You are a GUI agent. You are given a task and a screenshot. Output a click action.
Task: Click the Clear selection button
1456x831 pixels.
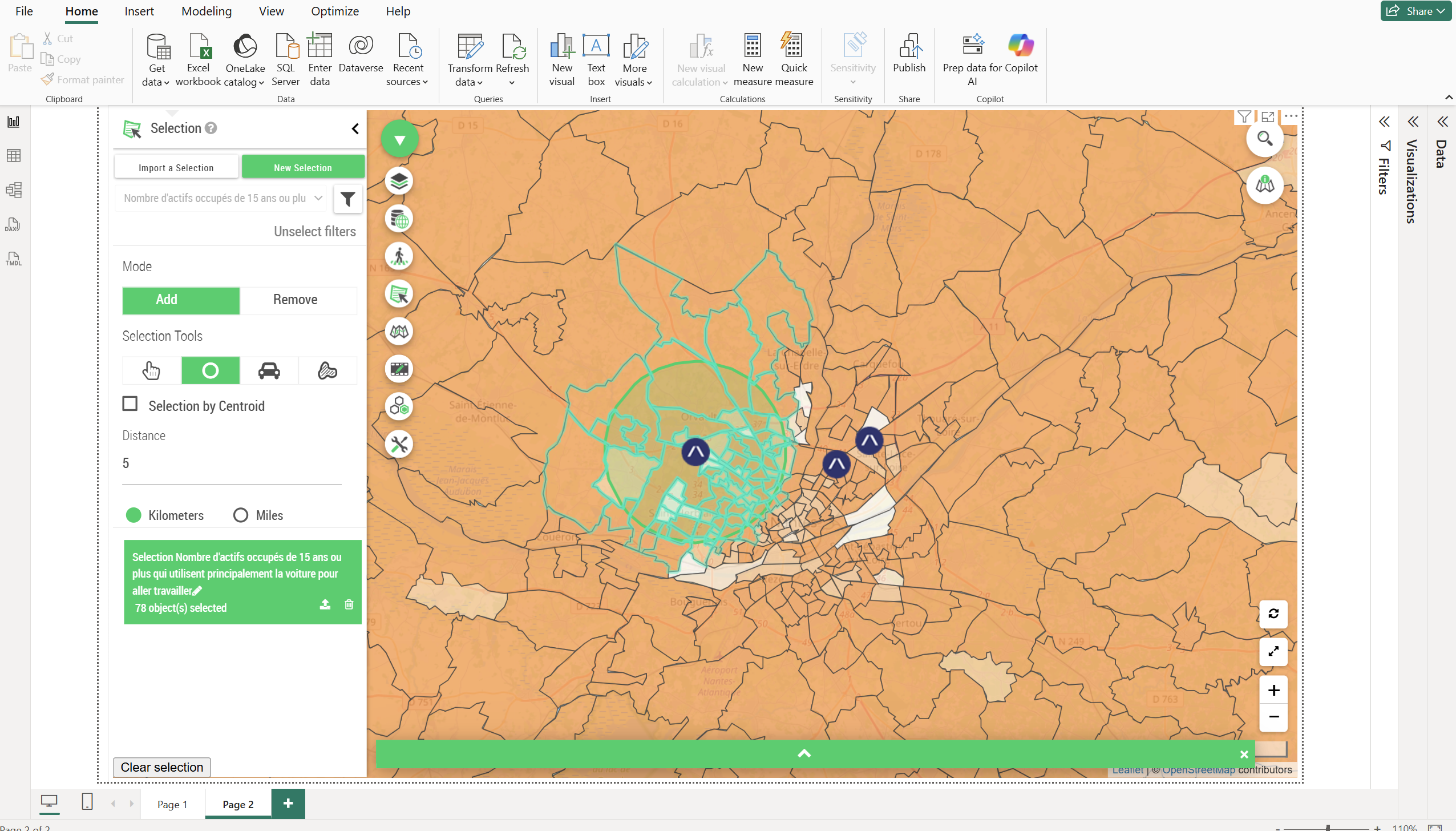tap(162, 767)
